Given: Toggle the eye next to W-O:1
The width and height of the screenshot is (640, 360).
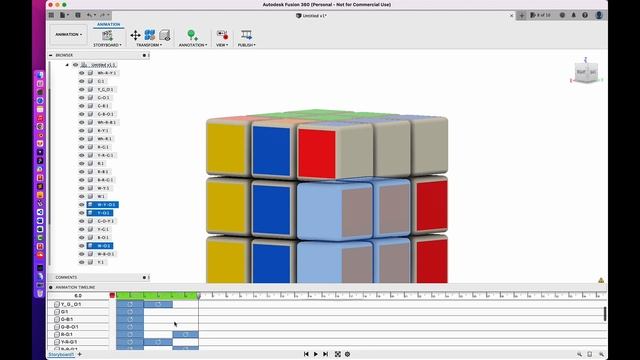Looking at the screenshot, I should coord(82,246).
